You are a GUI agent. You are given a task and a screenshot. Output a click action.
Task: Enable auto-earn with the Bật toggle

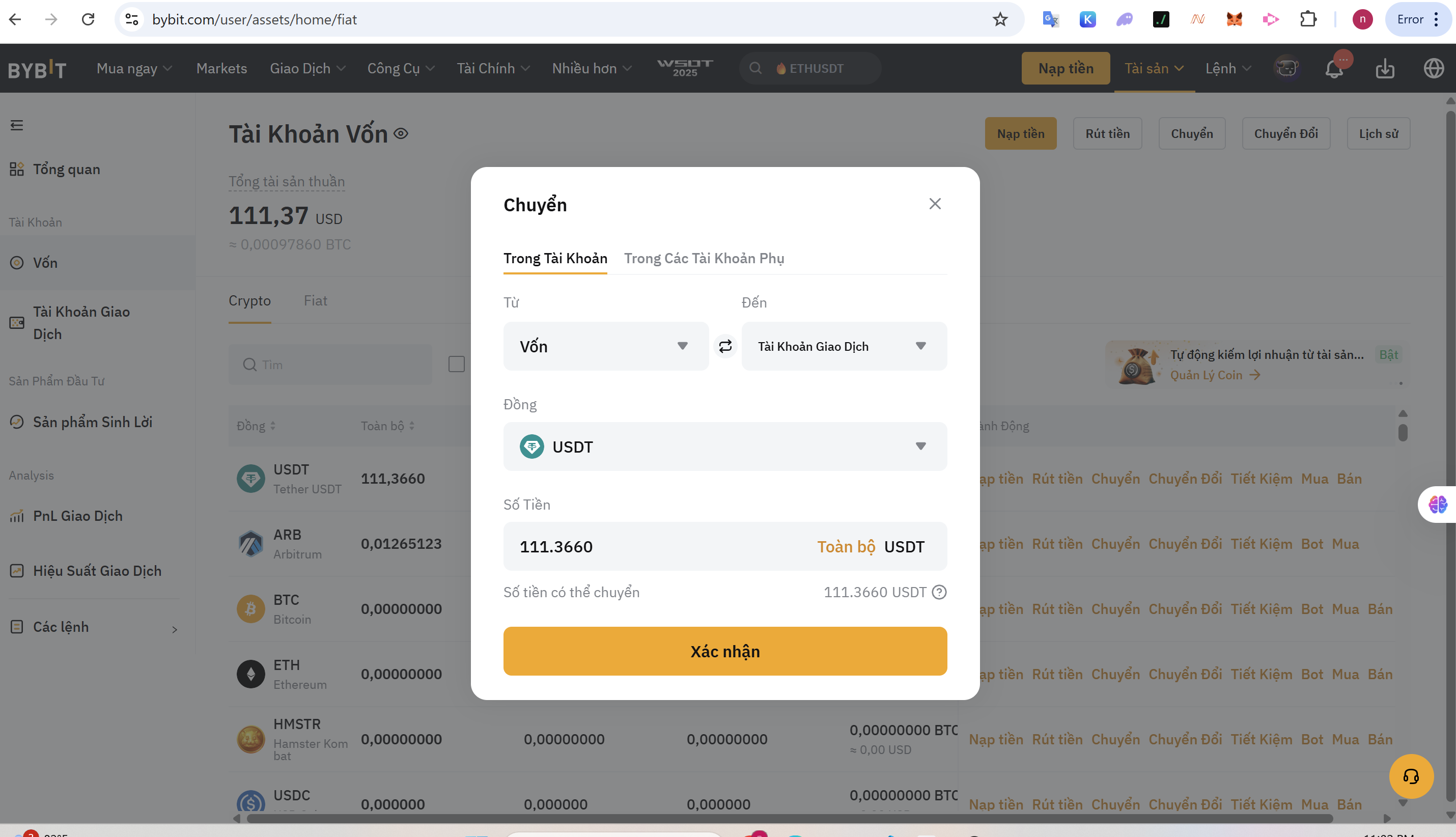1388,355
